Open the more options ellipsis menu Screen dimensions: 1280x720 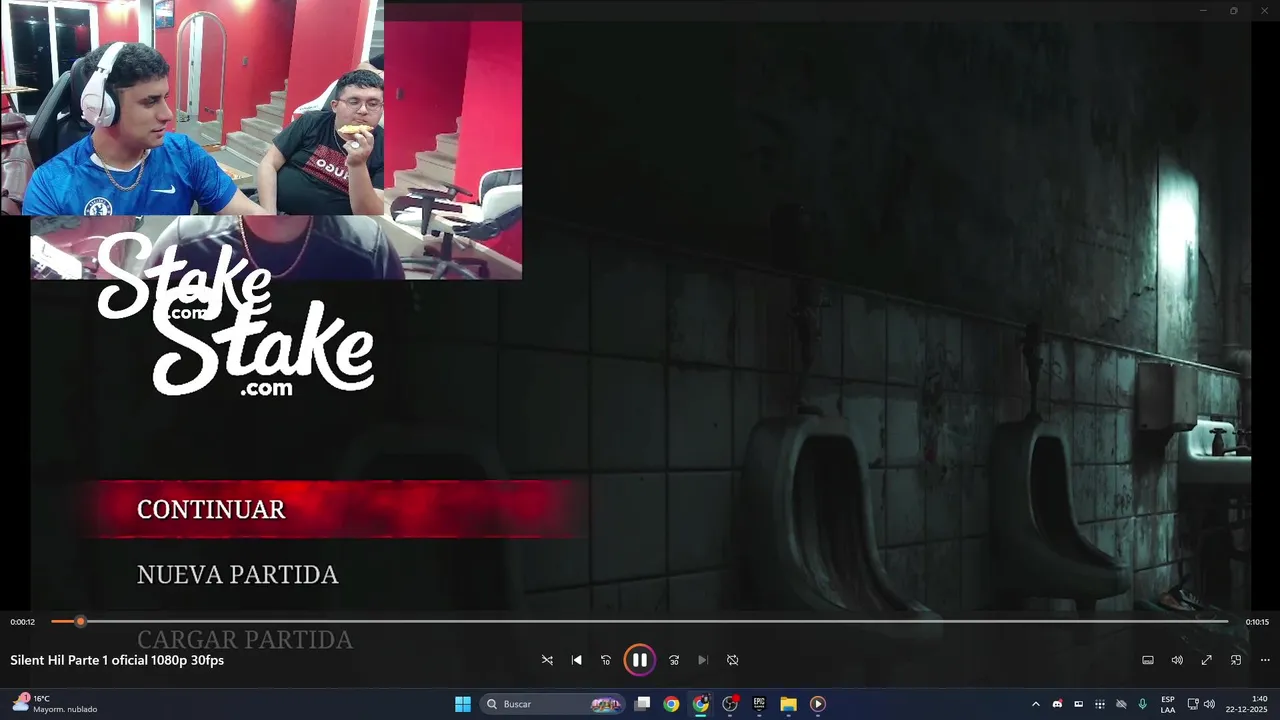tap(1265, 660)
